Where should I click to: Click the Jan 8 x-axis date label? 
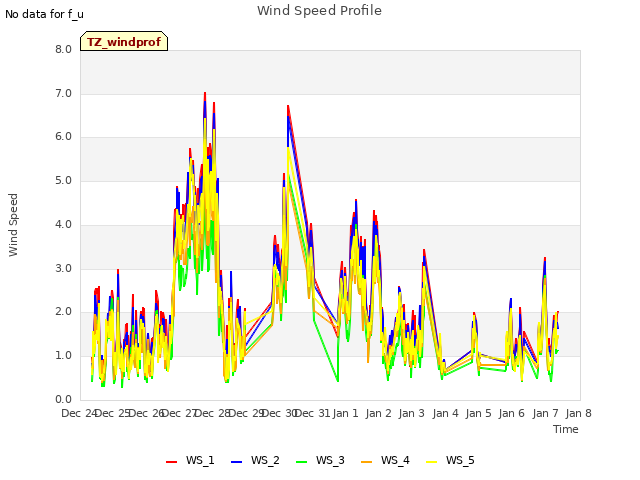pyautogui.click(x=578, y=413)
